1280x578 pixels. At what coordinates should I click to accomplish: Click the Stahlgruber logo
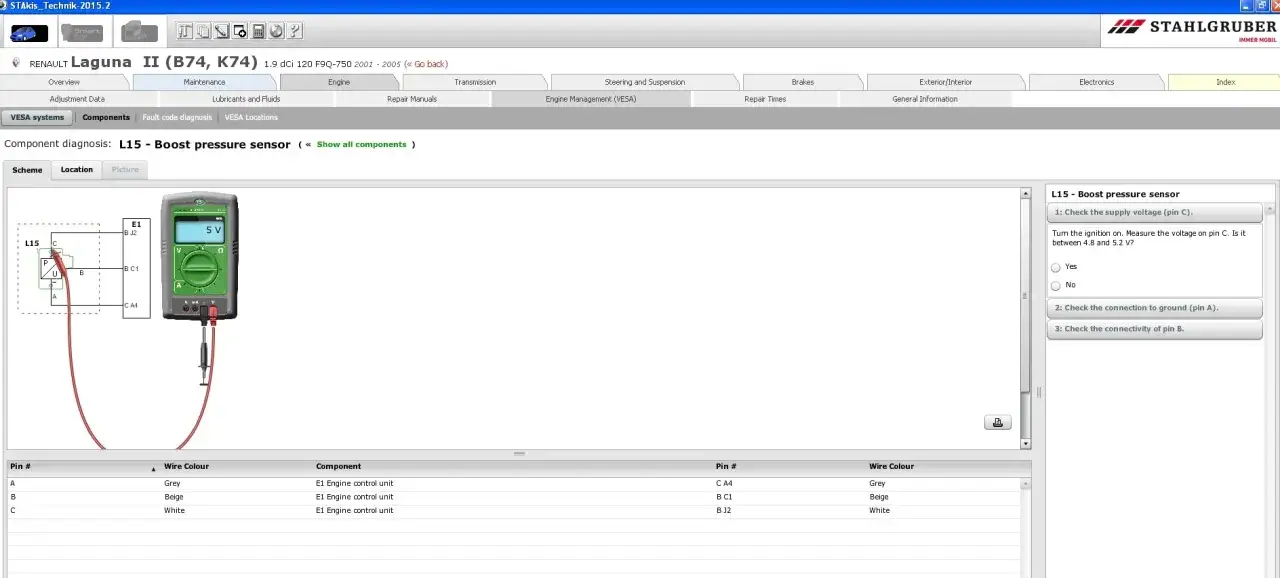coord(1192,30)
